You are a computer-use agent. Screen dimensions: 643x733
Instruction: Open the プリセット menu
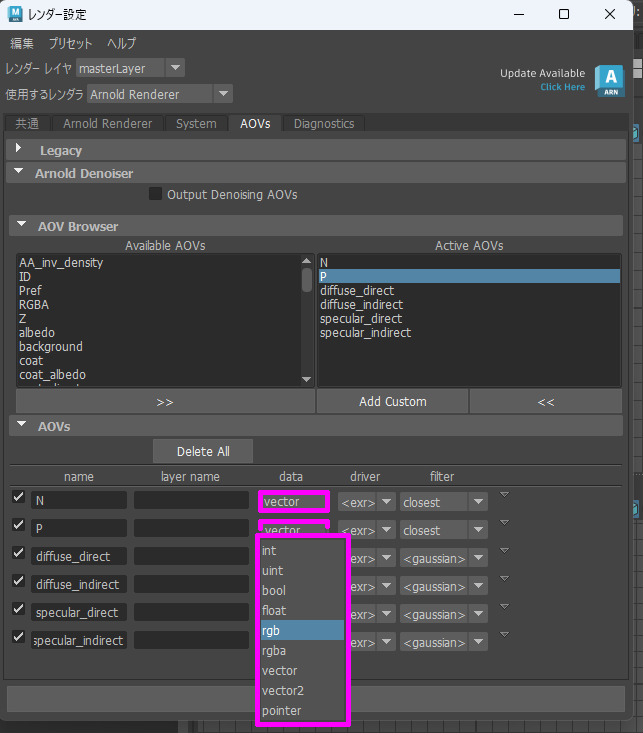[x=71, y=43]
